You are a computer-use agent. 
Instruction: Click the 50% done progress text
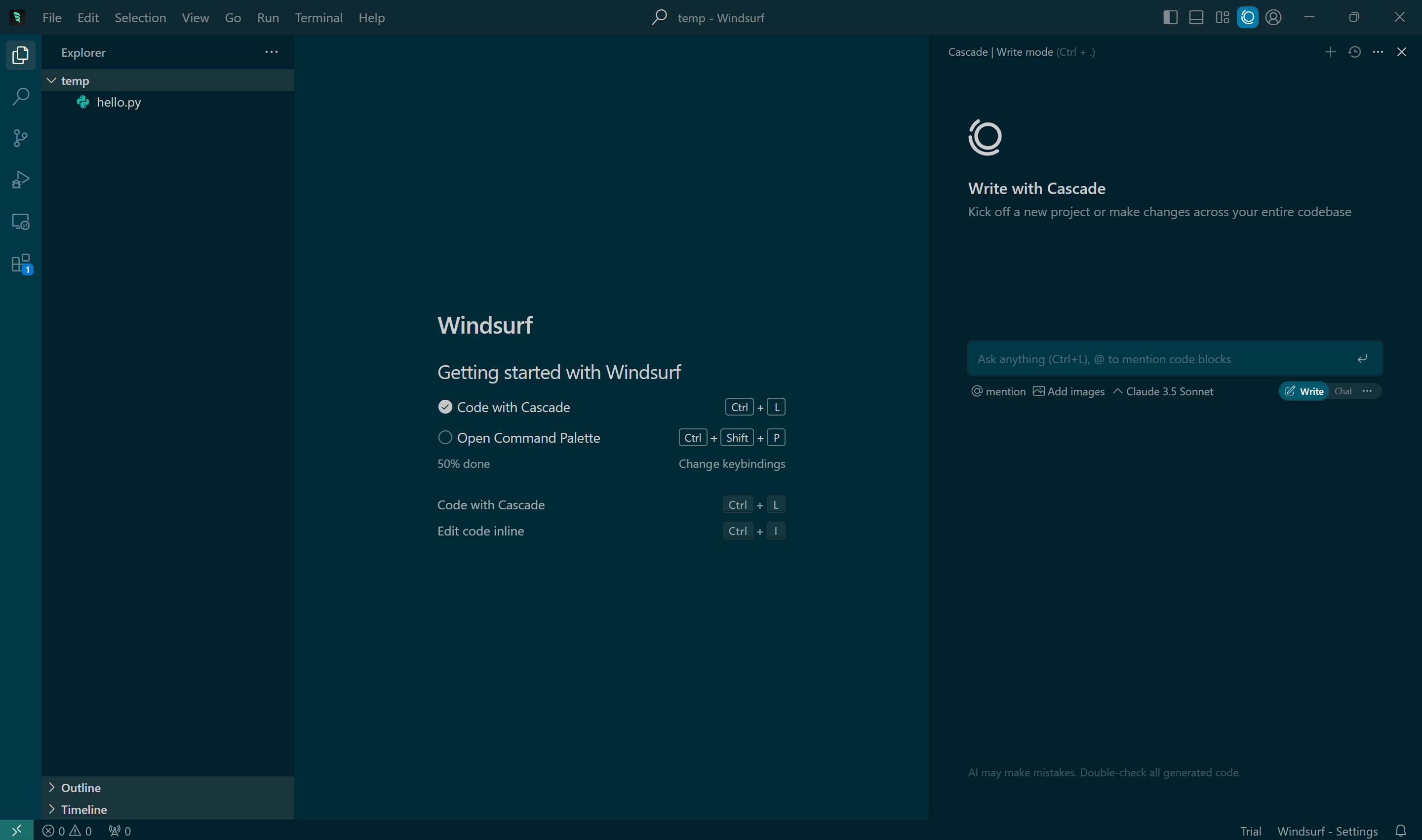(x=463, y=463)
